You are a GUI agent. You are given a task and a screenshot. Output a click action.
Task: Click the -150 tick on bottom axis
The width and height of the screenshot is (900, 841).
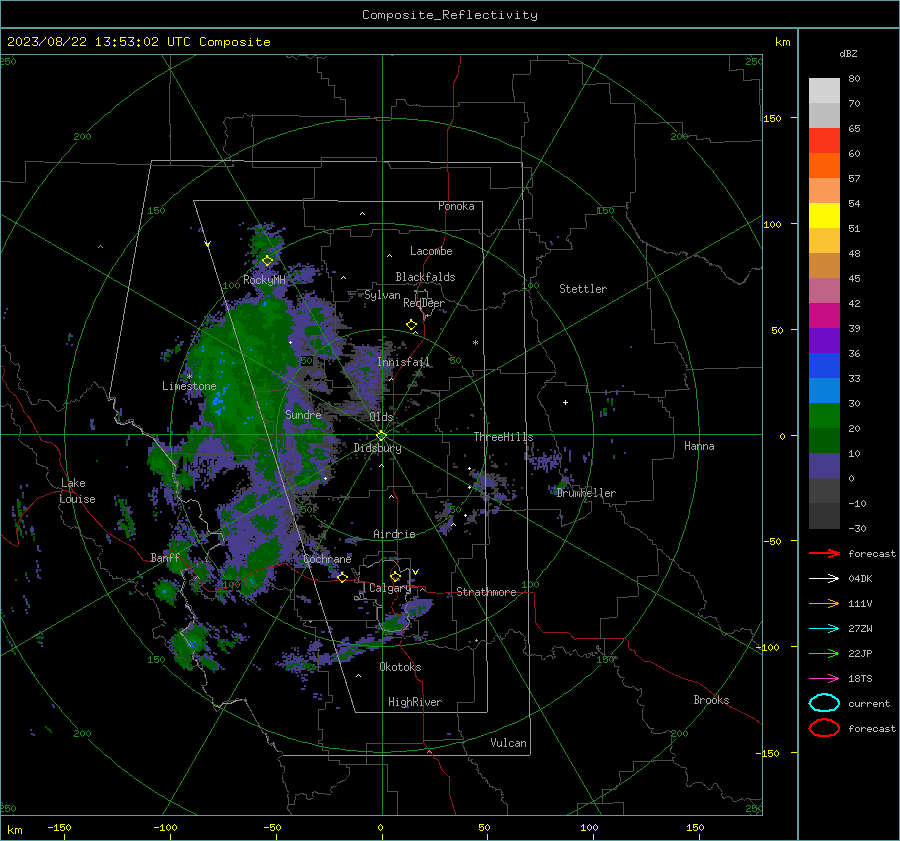(x=59, y=827)
